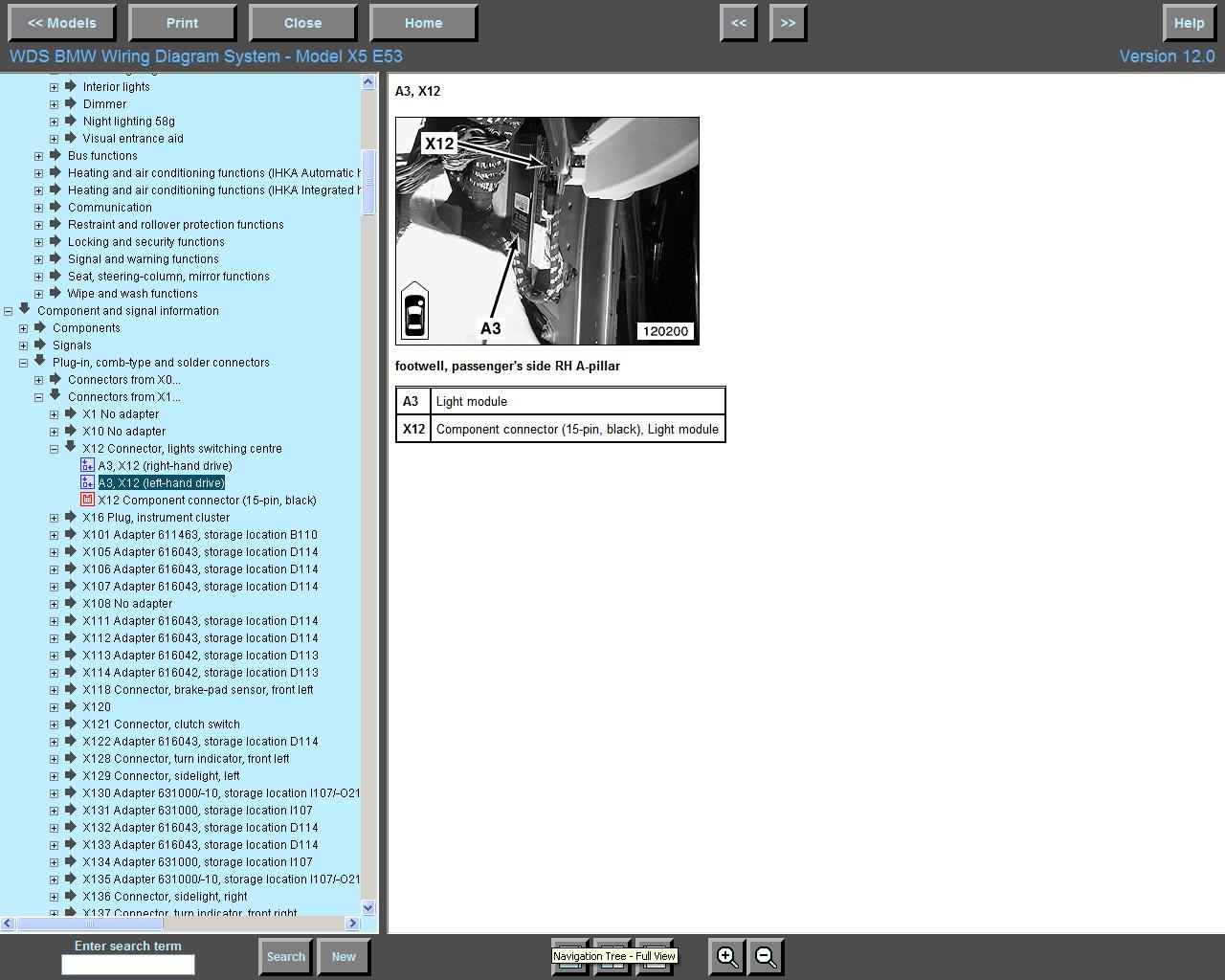Open the red X12 component connector pin icon

(88, 501)
